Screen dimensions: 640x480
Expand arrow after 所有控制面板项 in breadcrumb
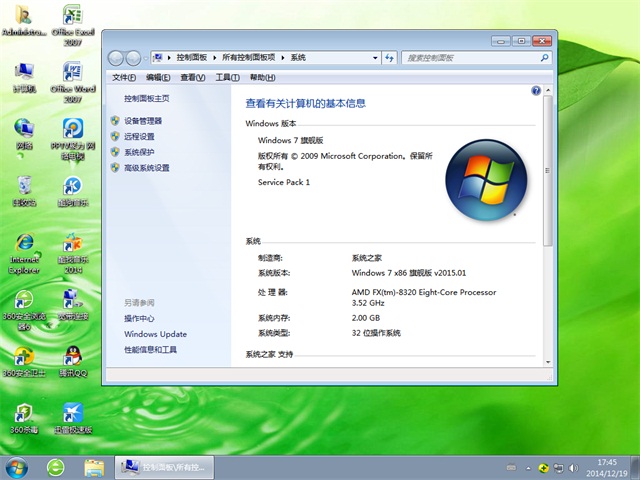pos(283,58)
